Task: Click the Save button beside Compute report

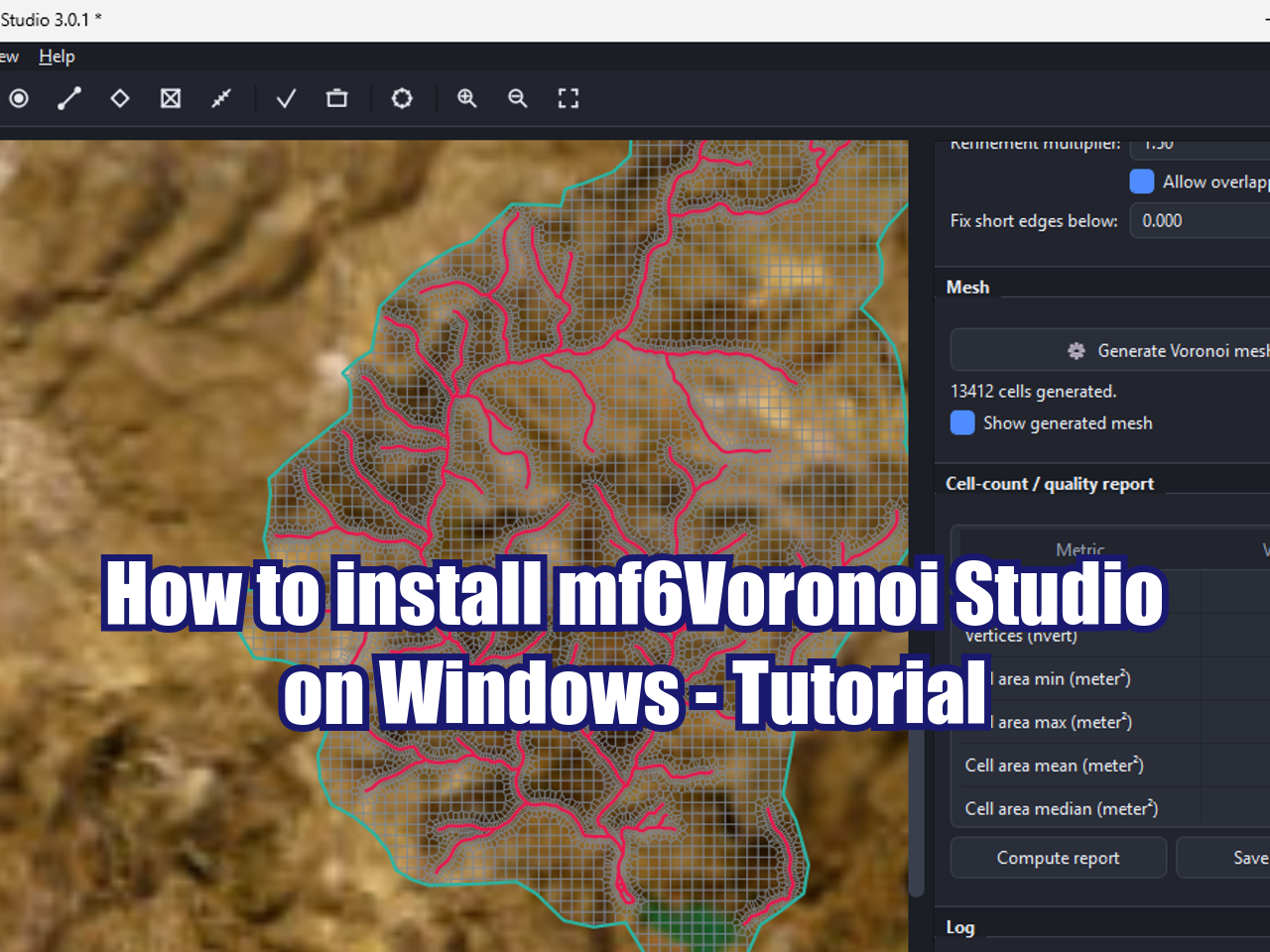Action: tap(1223, 858)
